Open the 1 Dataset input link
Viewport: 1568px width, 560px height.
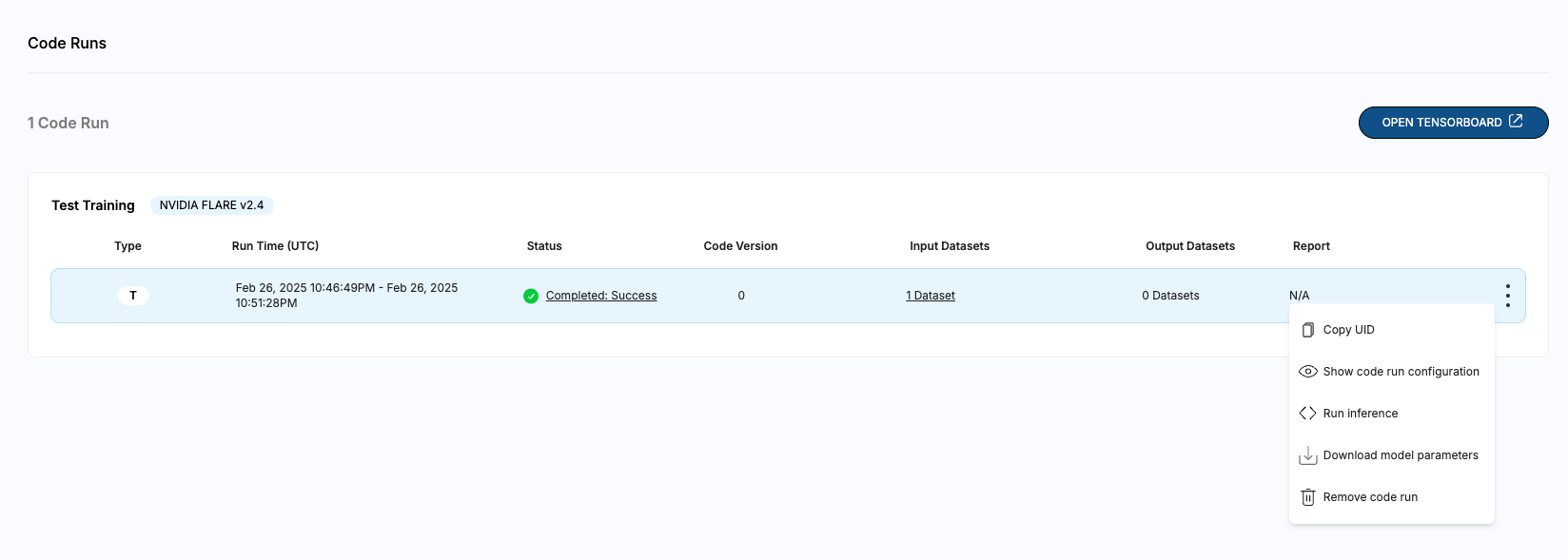(x=931, y=296)
